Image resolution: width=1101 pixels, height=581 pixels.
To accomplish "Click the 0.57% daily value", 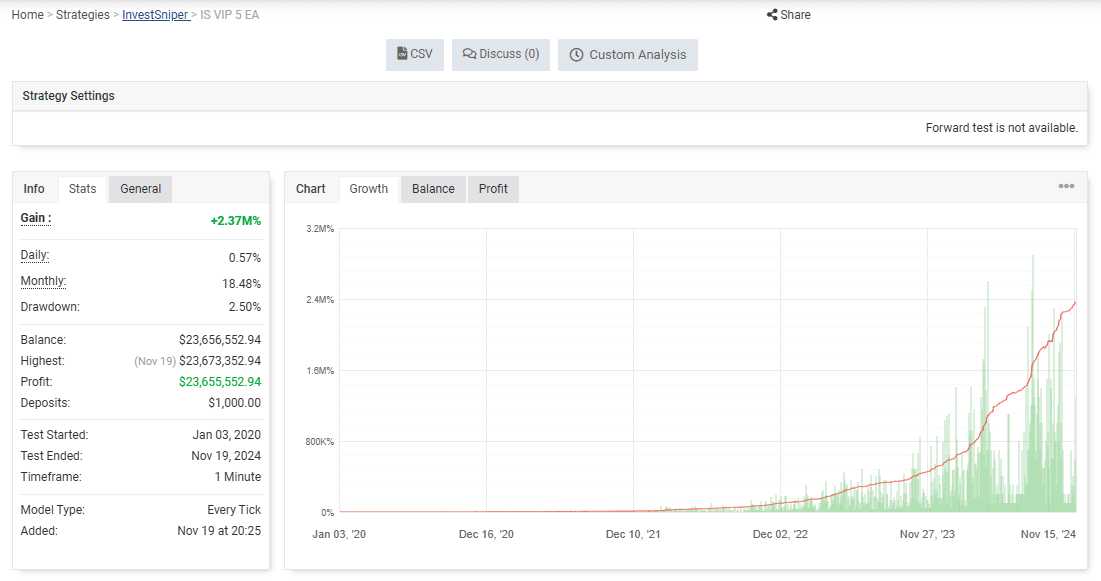I will click(244, 258).
